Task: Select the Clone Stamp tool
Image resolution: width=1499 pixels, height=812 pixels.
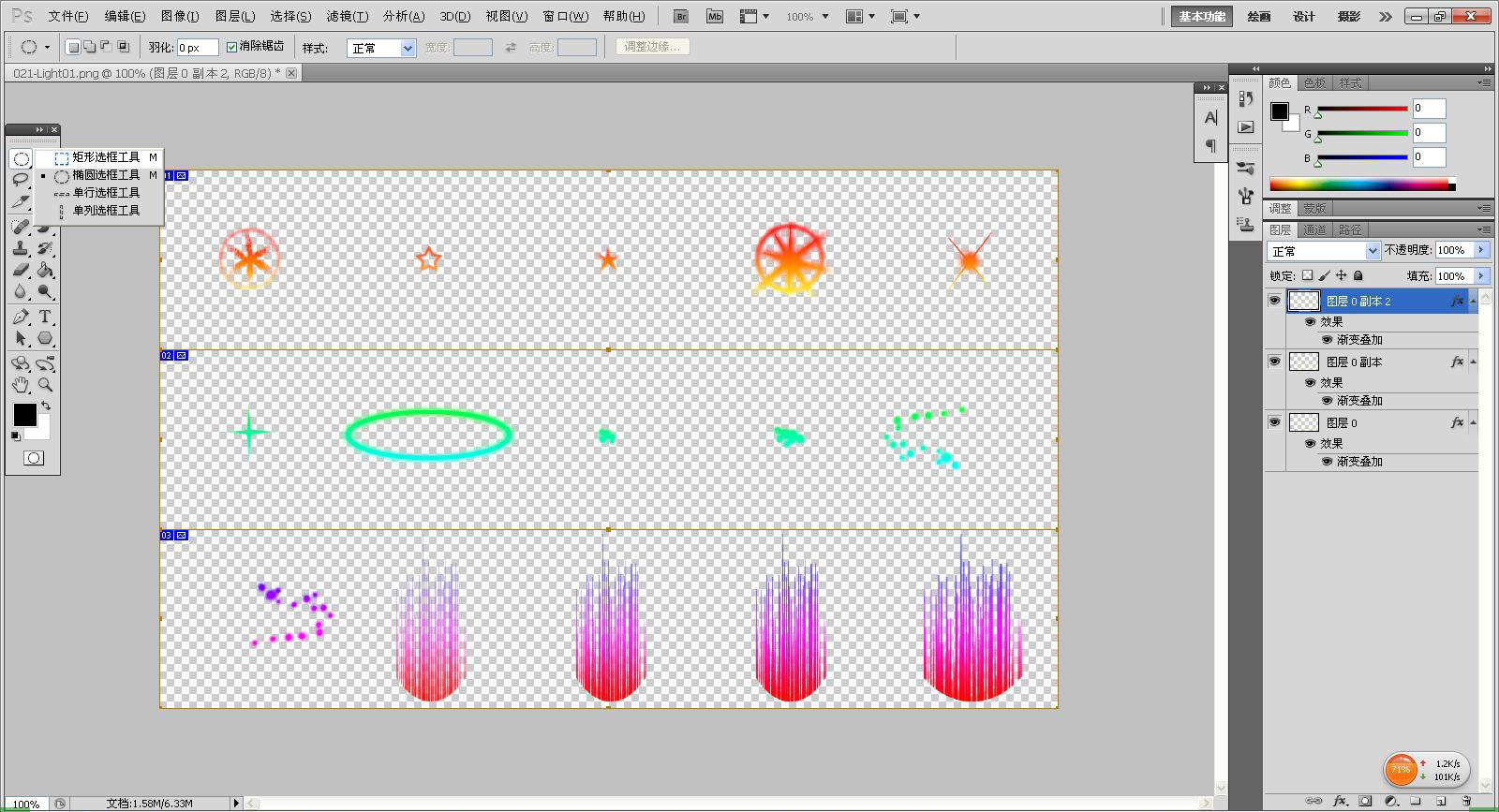Action: [21, 248]
